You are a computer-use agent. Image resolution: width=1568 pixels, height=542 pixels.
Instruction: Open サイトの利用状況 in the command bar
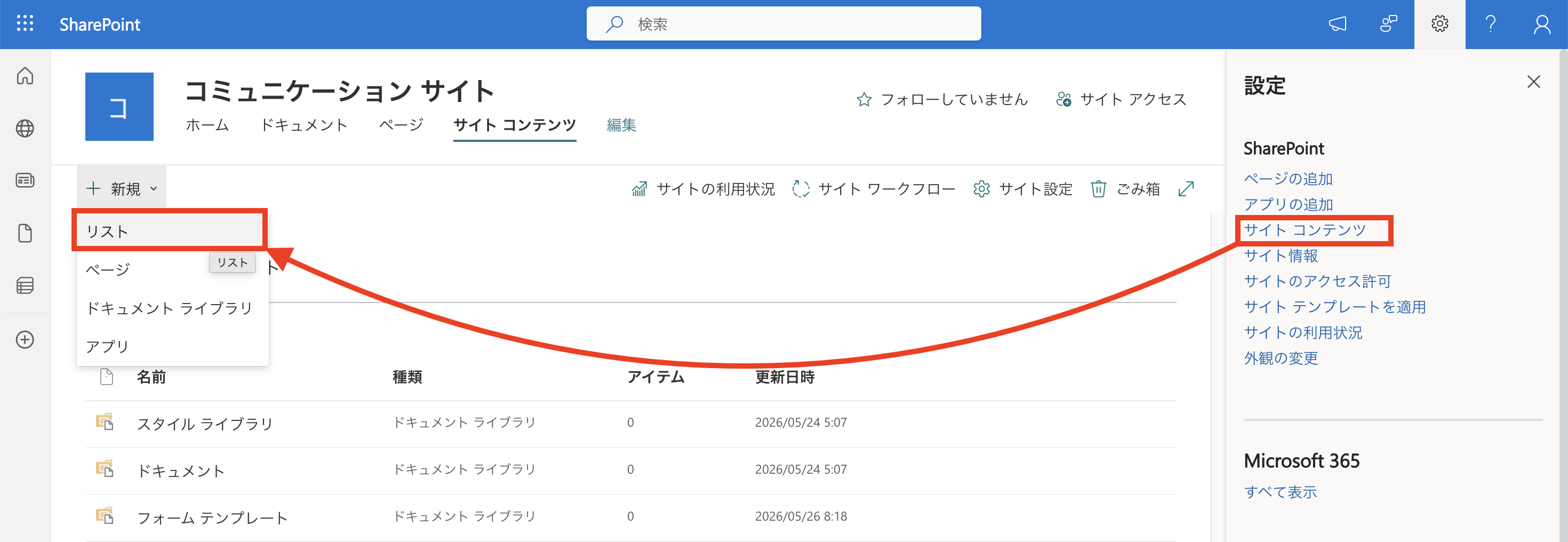[x=703, y=189]
